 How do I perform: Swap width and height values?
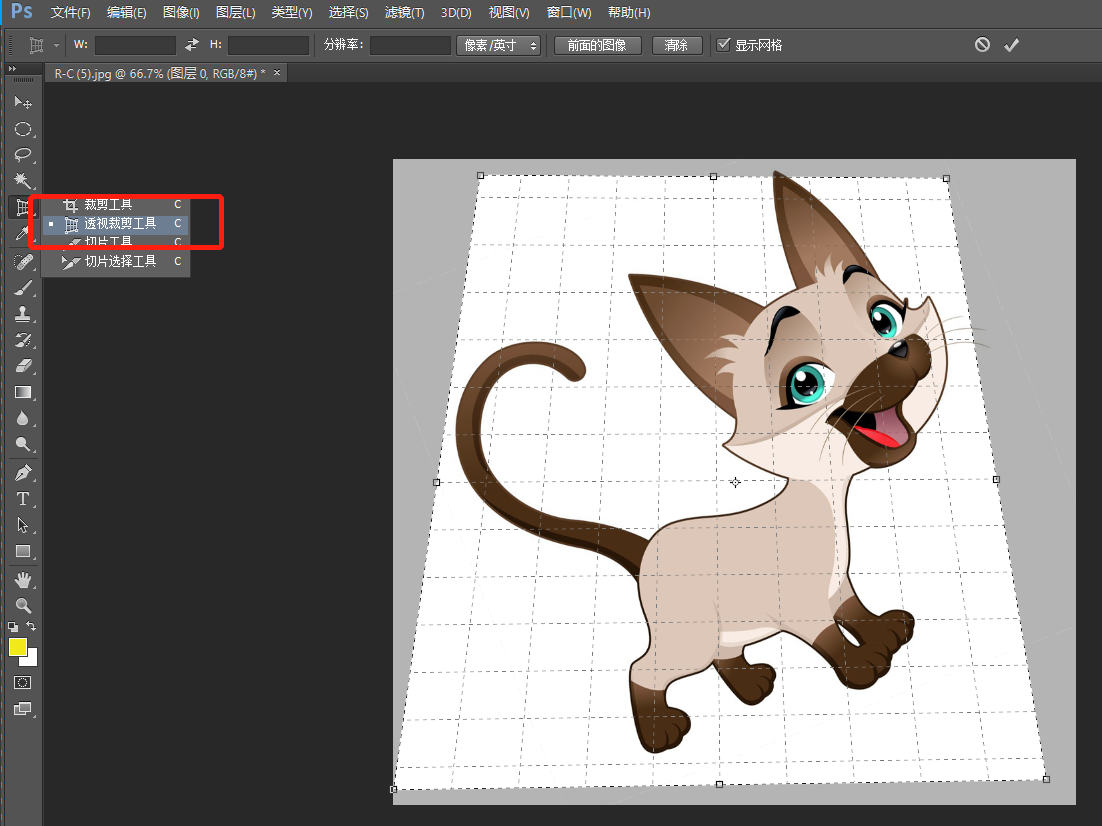pyautogui.click(x=192, y=45)
